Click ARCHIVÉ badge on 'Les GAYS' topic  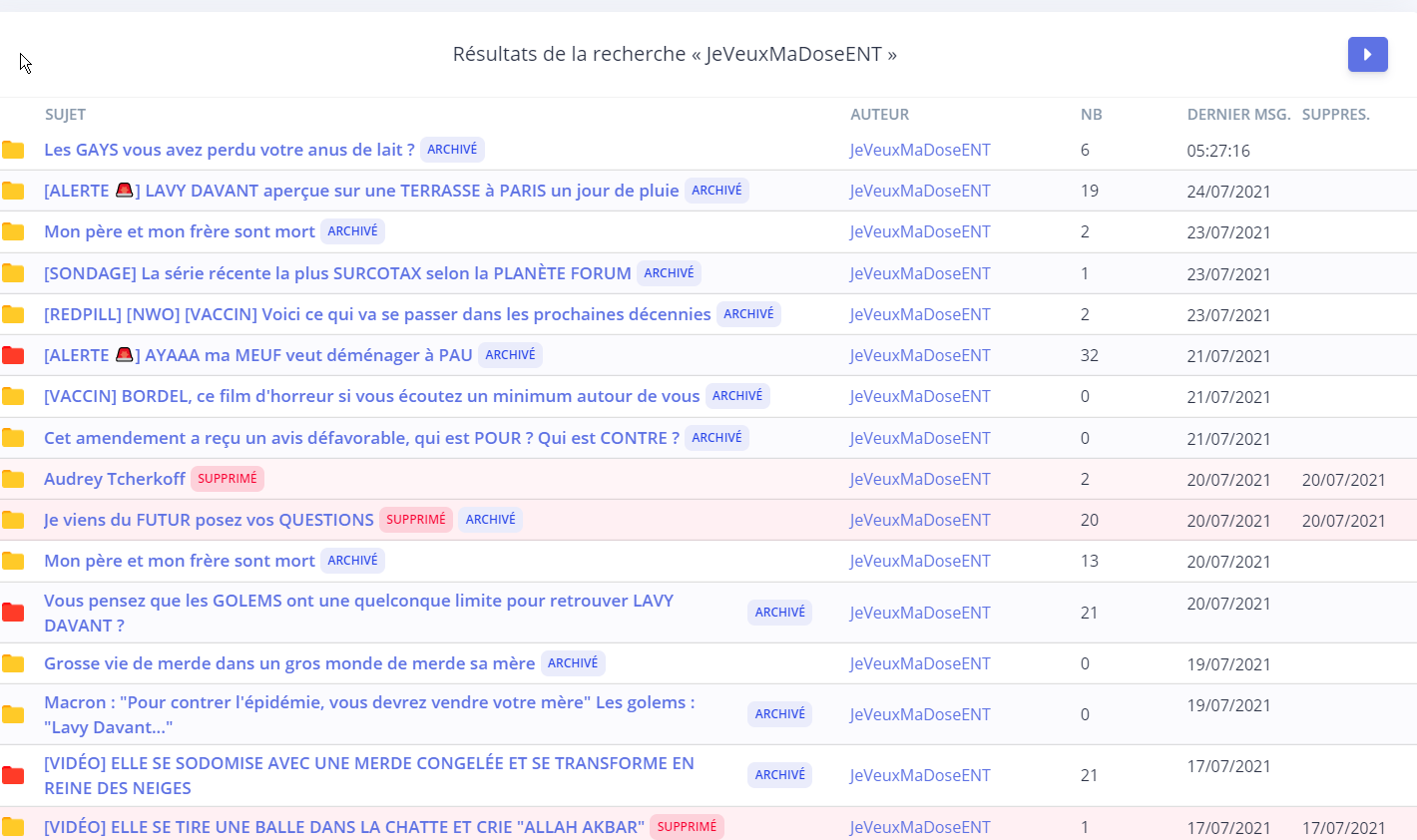tap(452, 150)
